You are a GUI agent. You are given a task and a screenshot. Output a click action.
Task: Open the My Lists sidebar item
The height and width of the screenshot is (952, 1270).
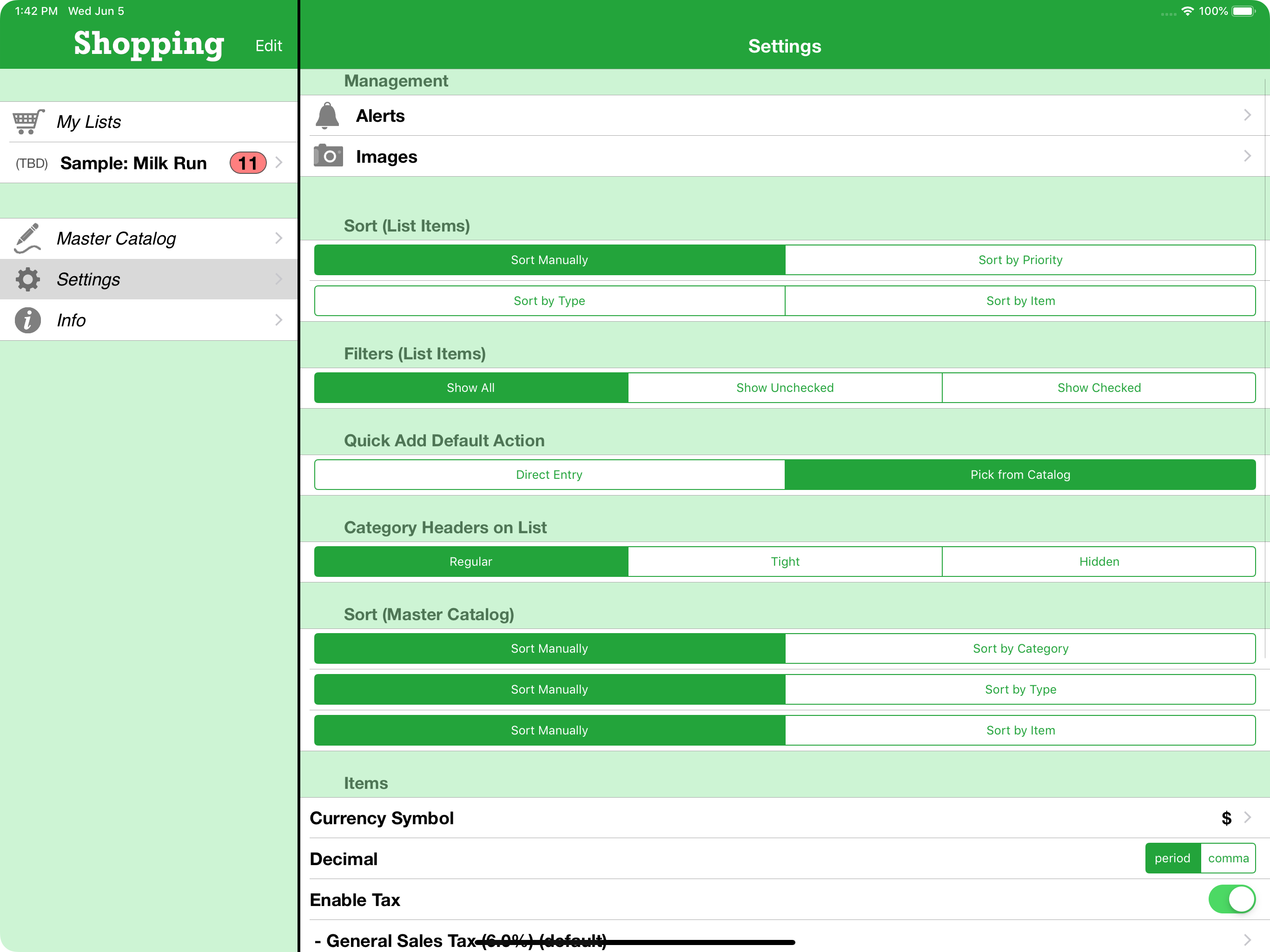coord(149,122)
